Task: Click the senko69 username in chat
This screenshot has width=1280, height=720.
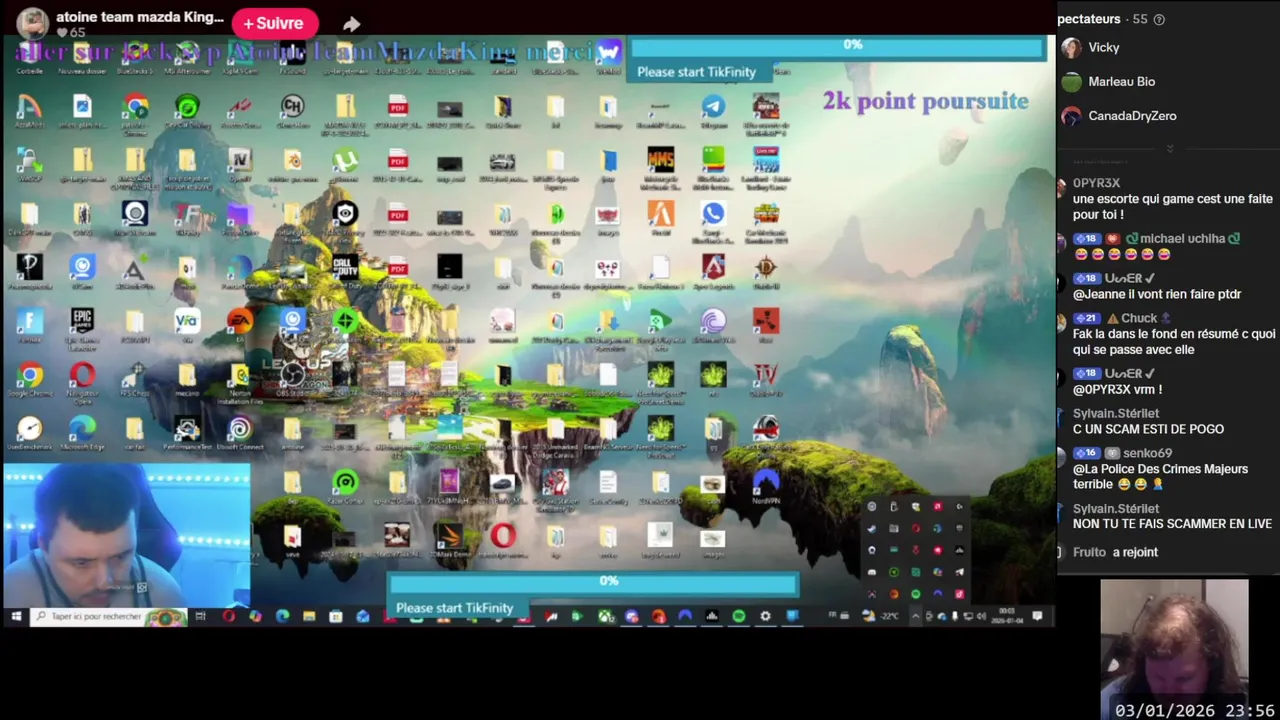Action: tap(1147, 453)
